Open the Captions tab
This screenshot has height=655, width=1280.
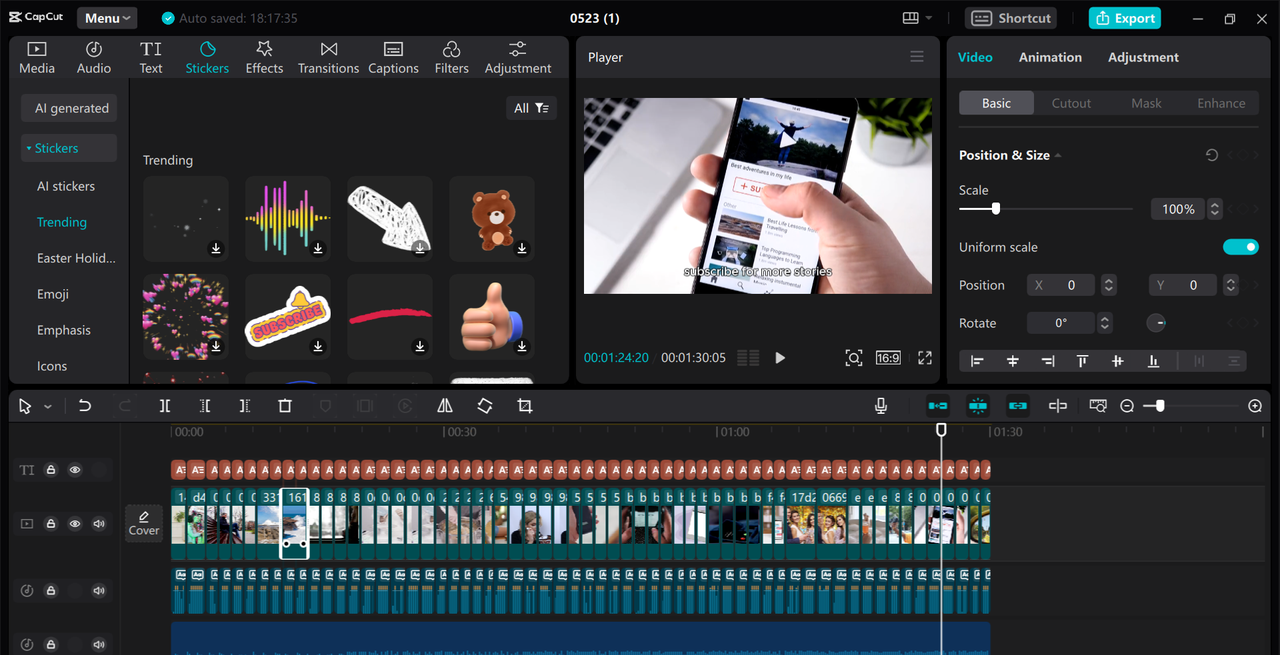point(393,58)
